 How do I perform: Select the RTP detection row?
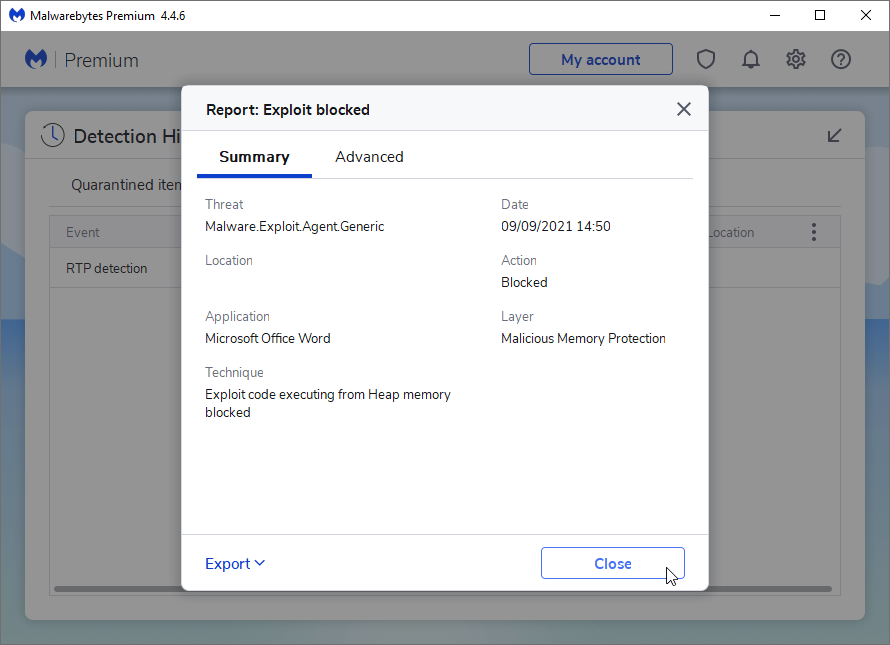tap(107, 268)
